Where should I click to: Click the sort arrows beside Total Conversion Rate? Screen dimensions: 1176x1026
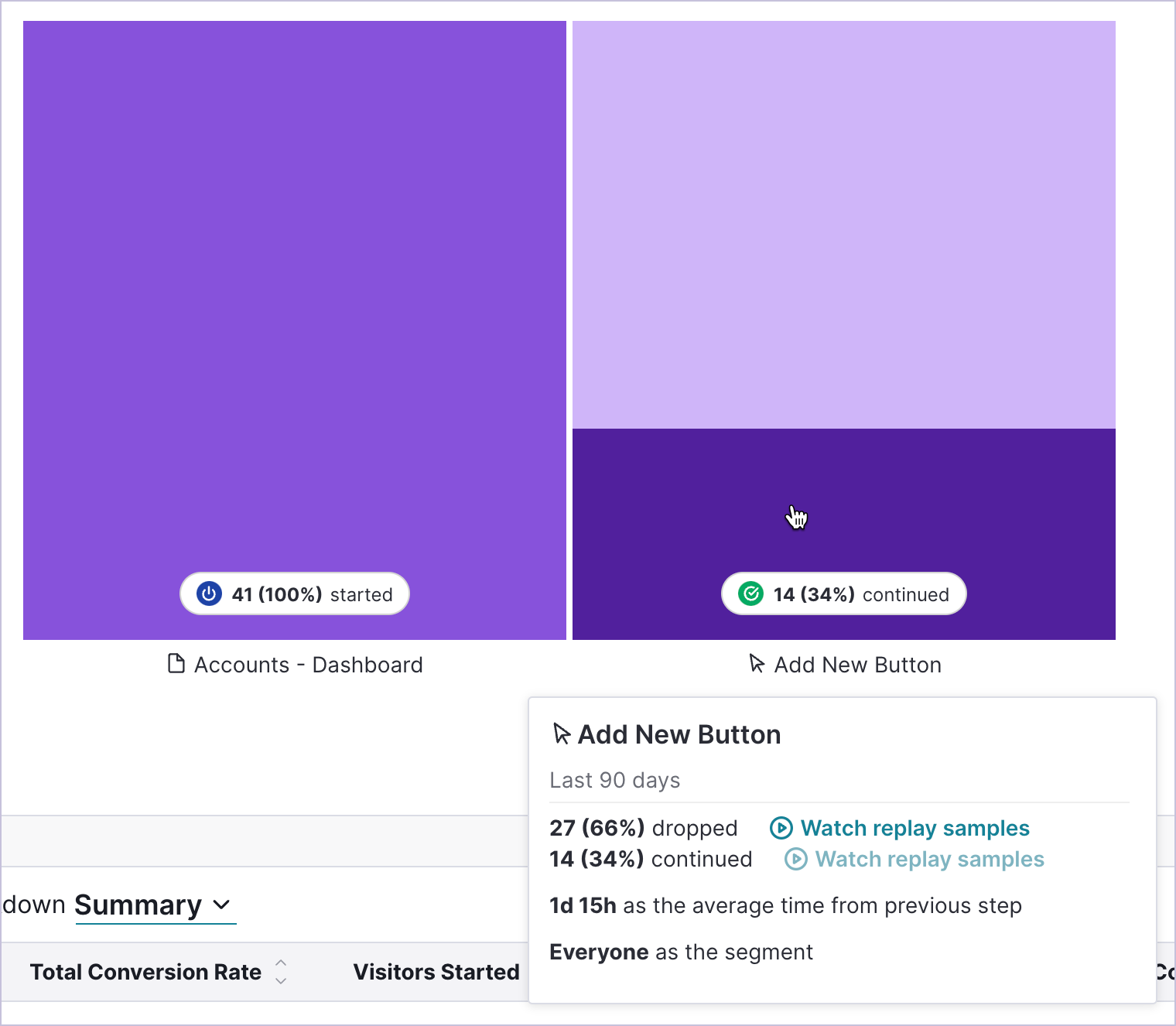[x=281, y=972]
